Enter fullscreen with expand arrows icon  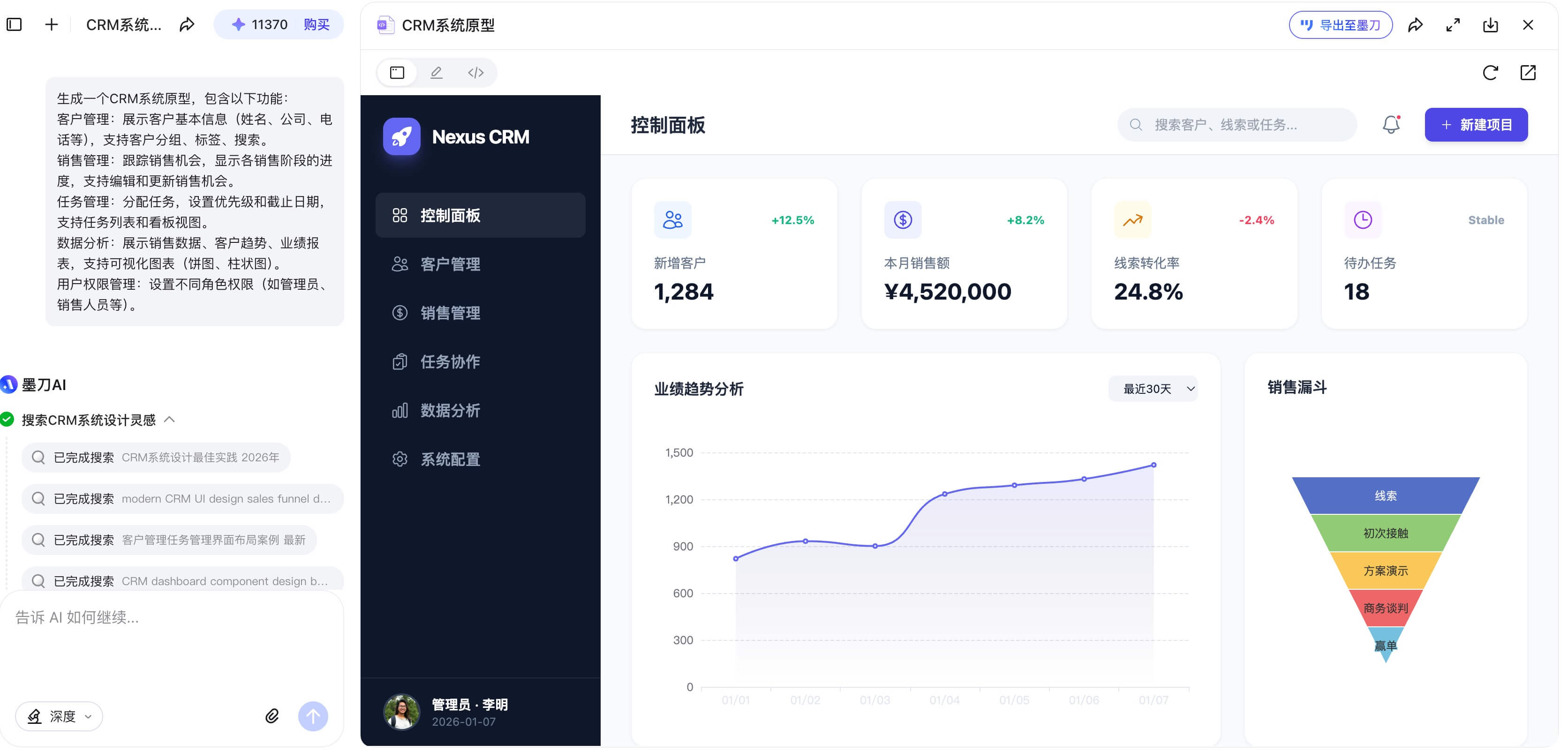coord(1453,25)
